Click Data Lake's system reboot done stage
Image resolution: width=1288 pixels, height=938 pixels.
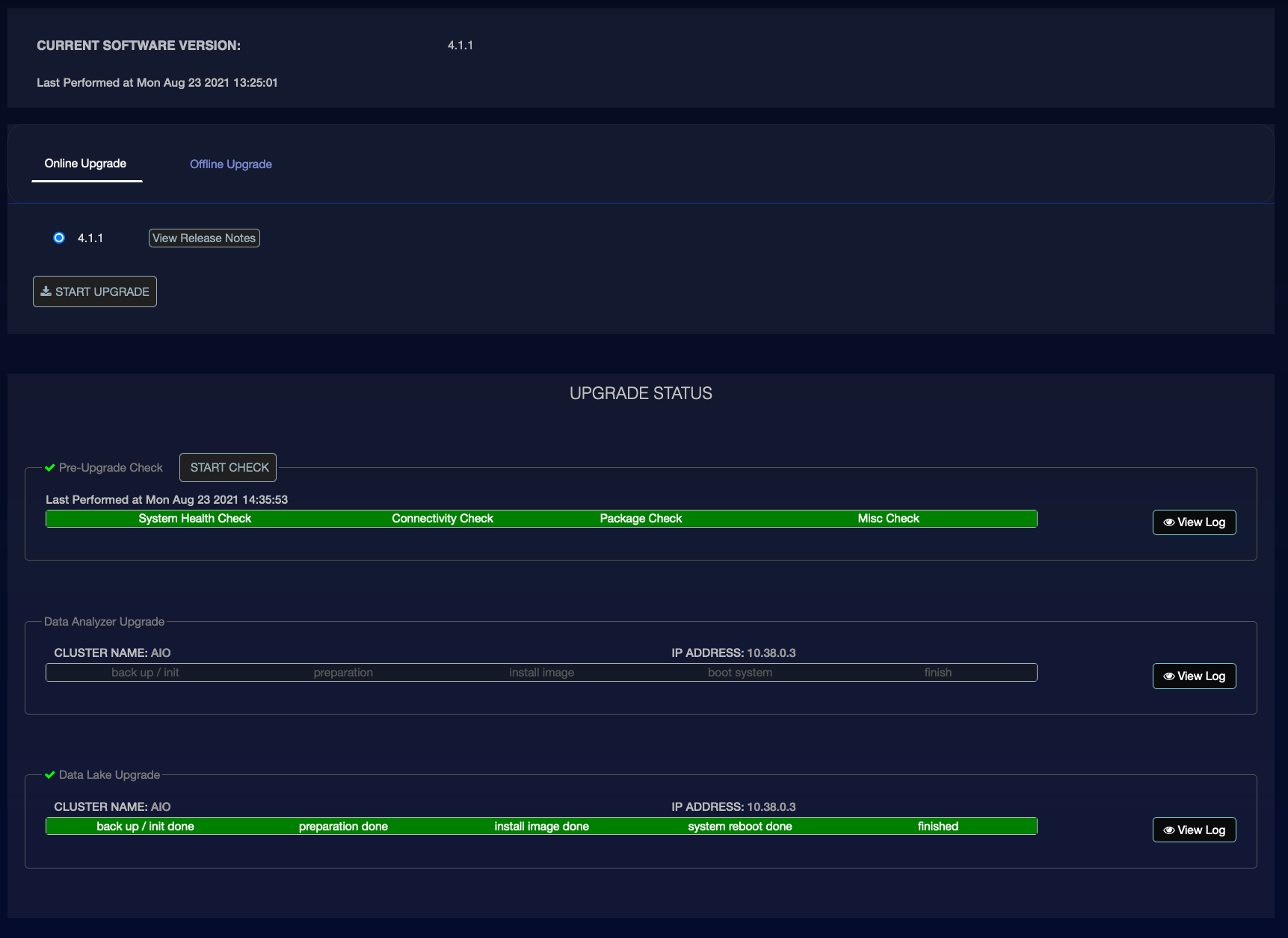(739, 827)
